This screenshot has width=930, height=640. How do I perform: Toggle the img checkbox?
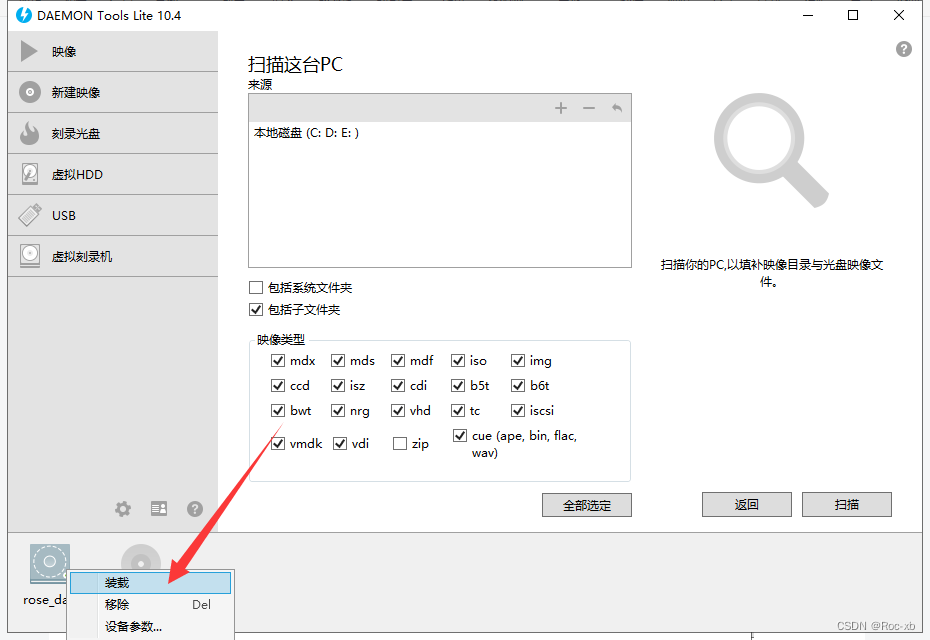click(x=518, y=361)
